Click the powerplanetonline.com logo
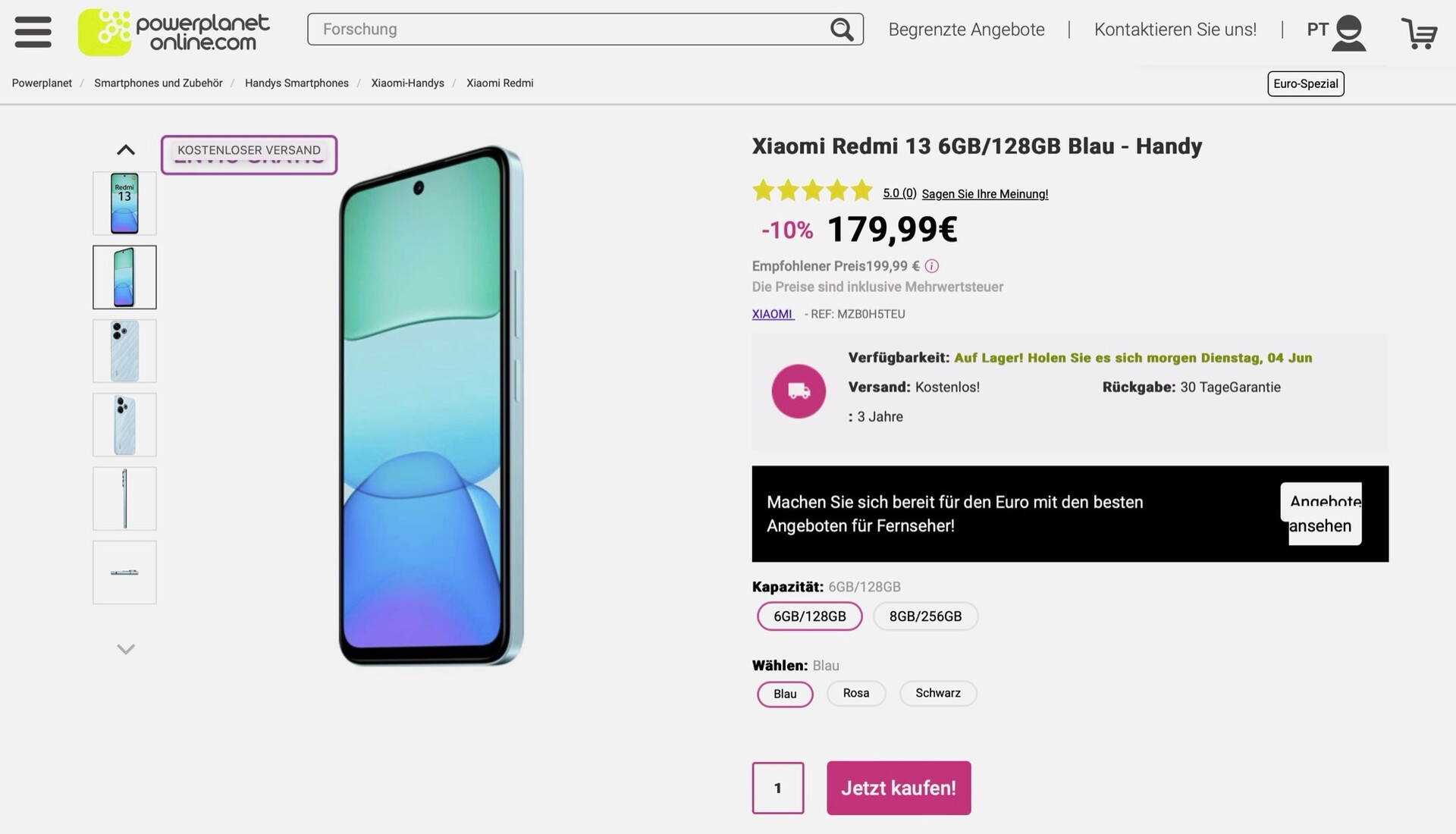The width and height of the screenshot is (1456, 834). click(174, 32)
